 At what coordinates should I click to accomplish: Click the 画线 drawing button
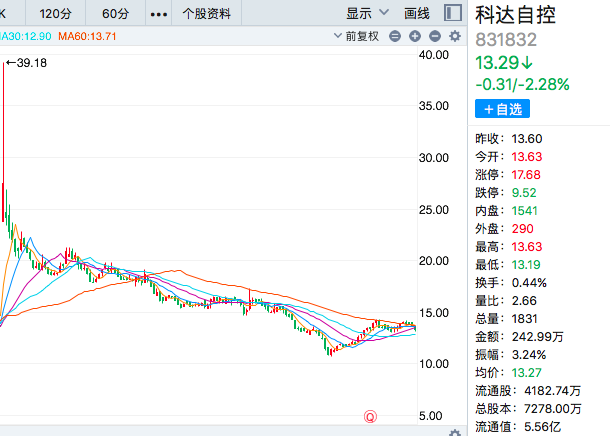point(417,14)
